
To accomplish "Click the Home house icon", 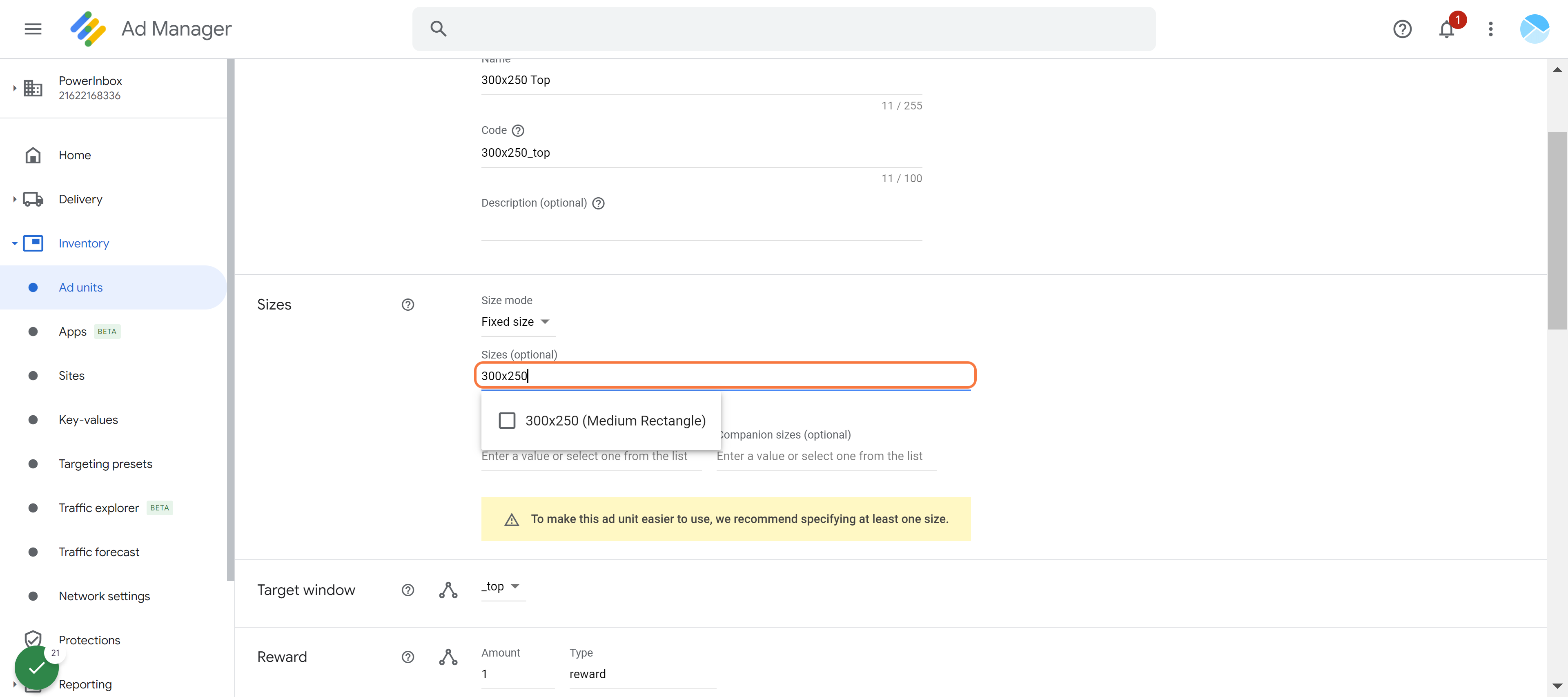I will pyautogui.click(x=33, y=155).
